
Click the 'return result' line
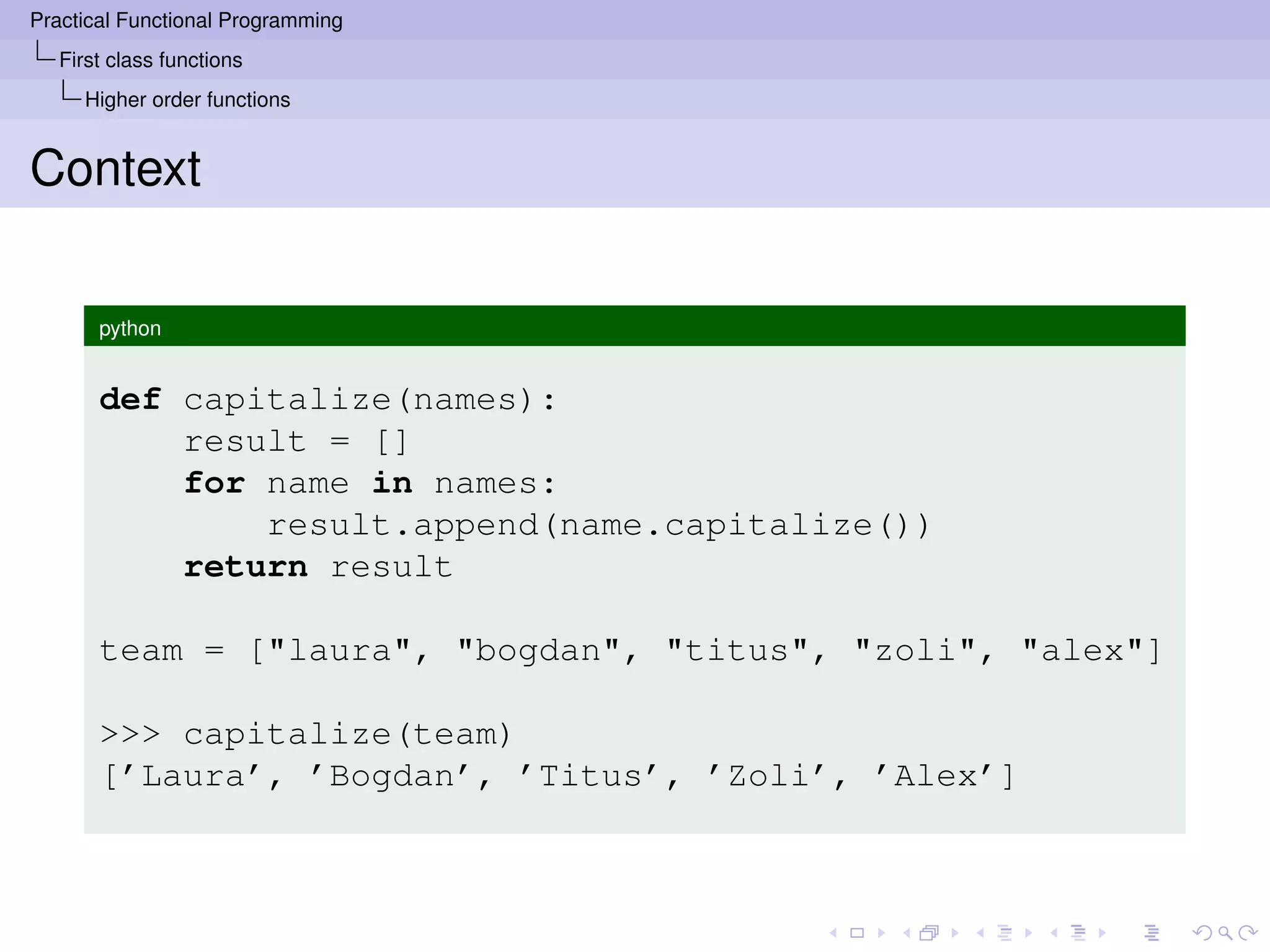point(318,567)
